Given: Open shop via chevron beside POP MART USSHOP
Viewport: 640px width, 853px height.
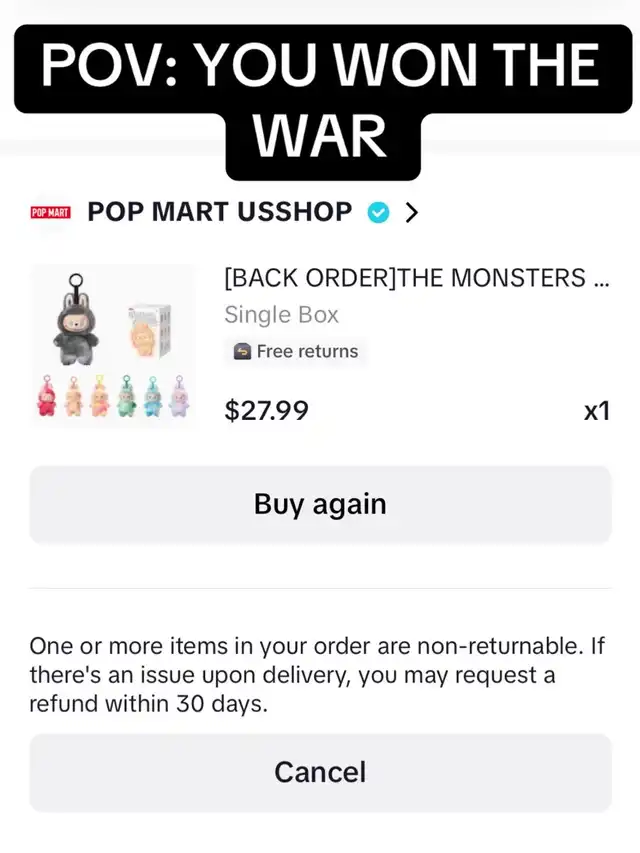Looking at the screenshot, I should (412, 212).
